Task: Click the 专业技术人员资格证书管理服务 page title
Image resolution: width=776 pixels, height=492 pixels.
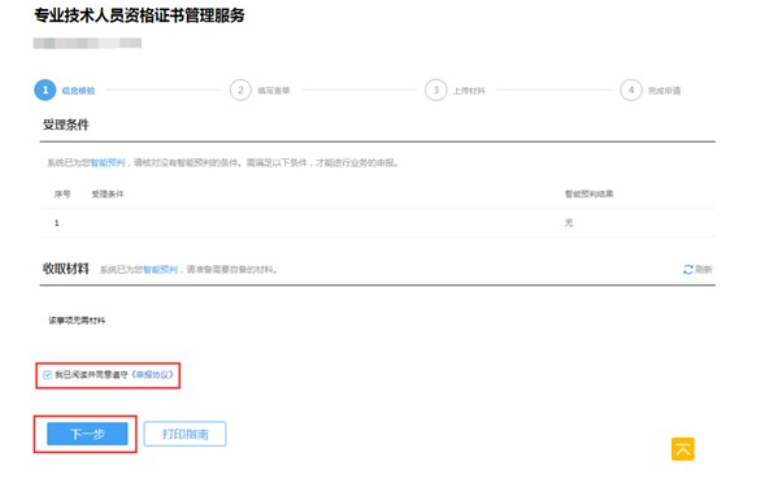Action: coord(139,16)
